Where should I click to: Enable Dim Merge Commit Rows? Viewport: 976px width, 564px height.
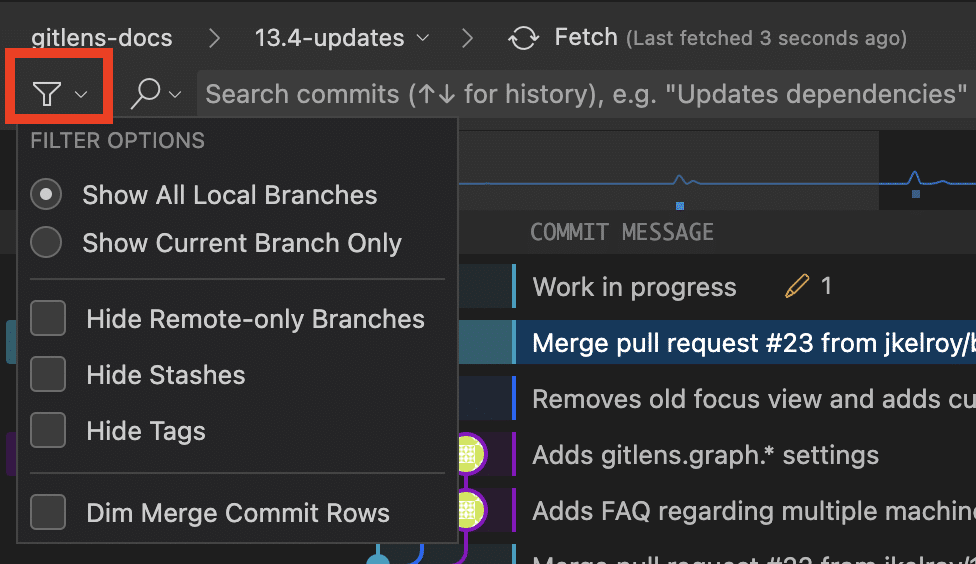click(x=48, y=513)
